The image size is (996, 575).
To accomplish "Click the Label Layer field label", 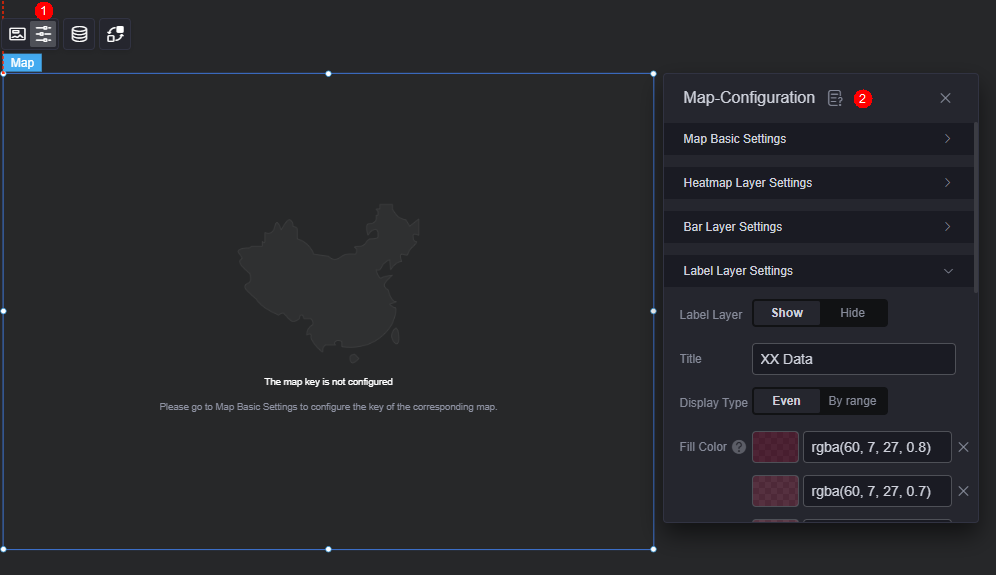I will coord(710,315).
